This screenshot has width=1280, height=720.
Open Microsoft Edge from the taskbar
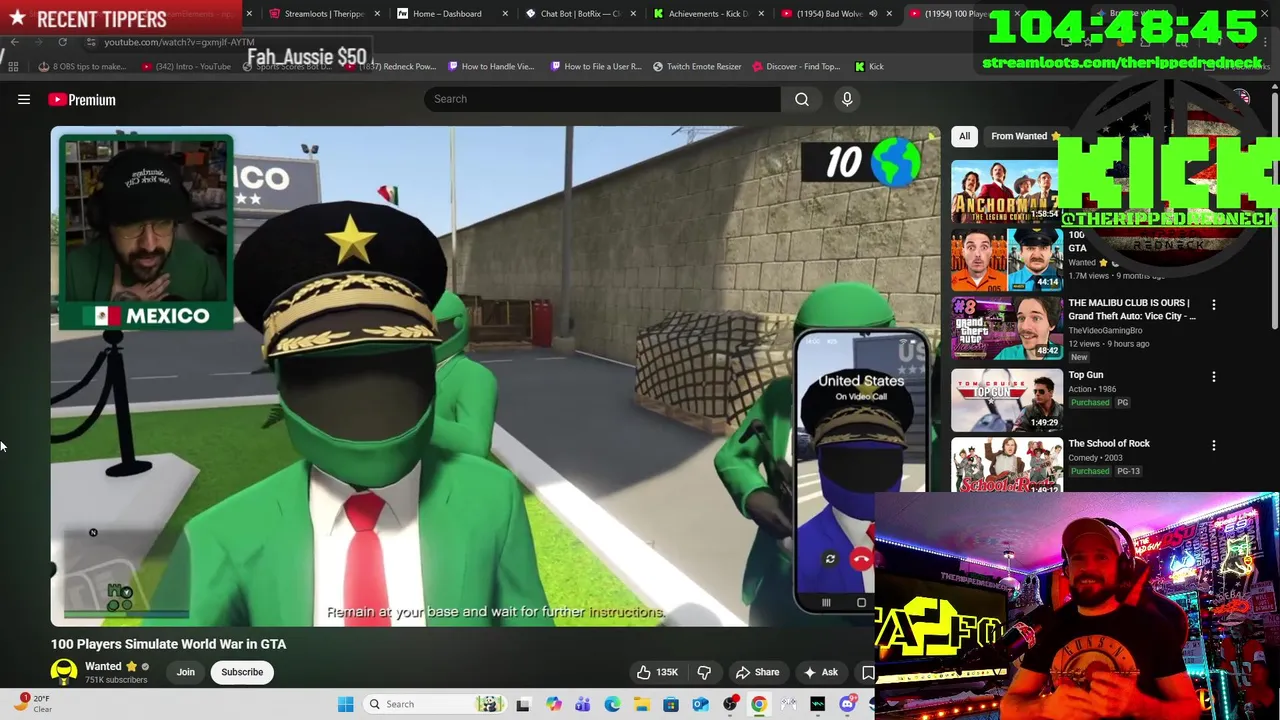point(612,704)
